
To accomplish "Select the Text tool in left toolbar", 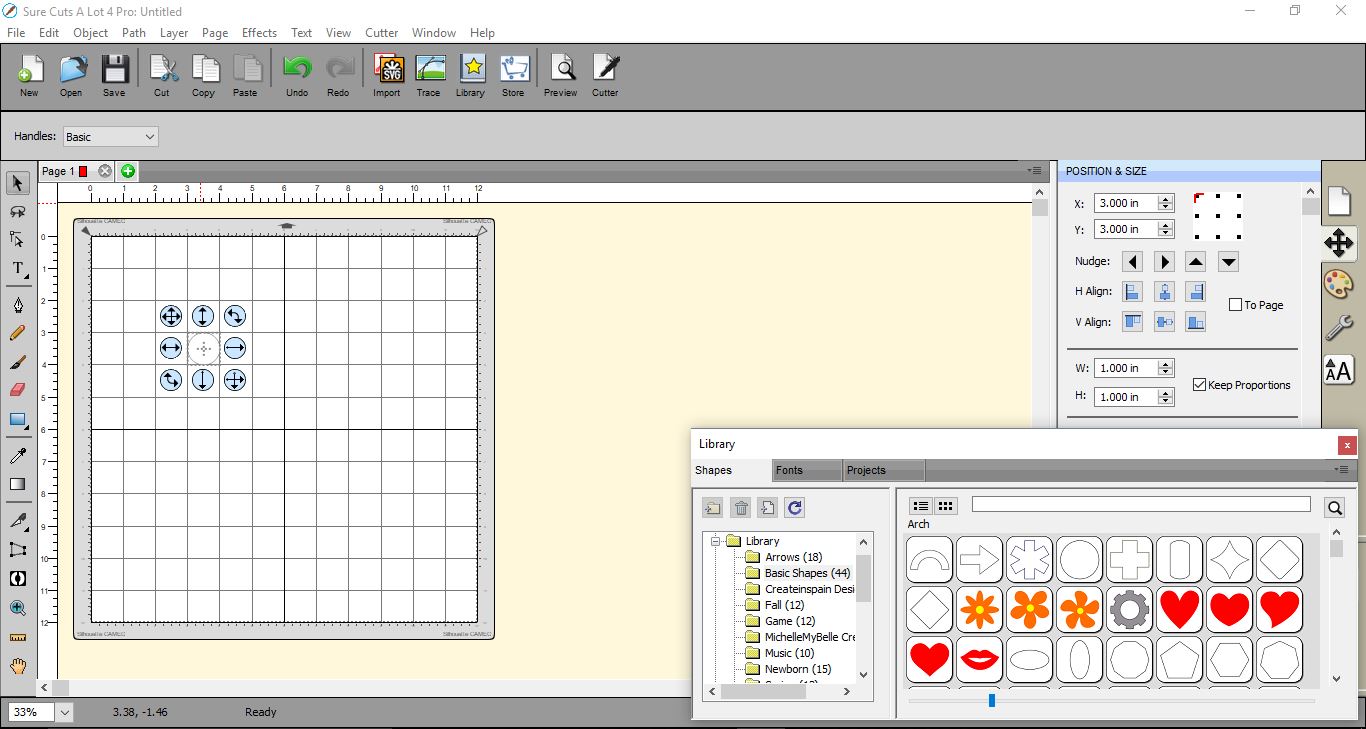I will pos(18,269).
